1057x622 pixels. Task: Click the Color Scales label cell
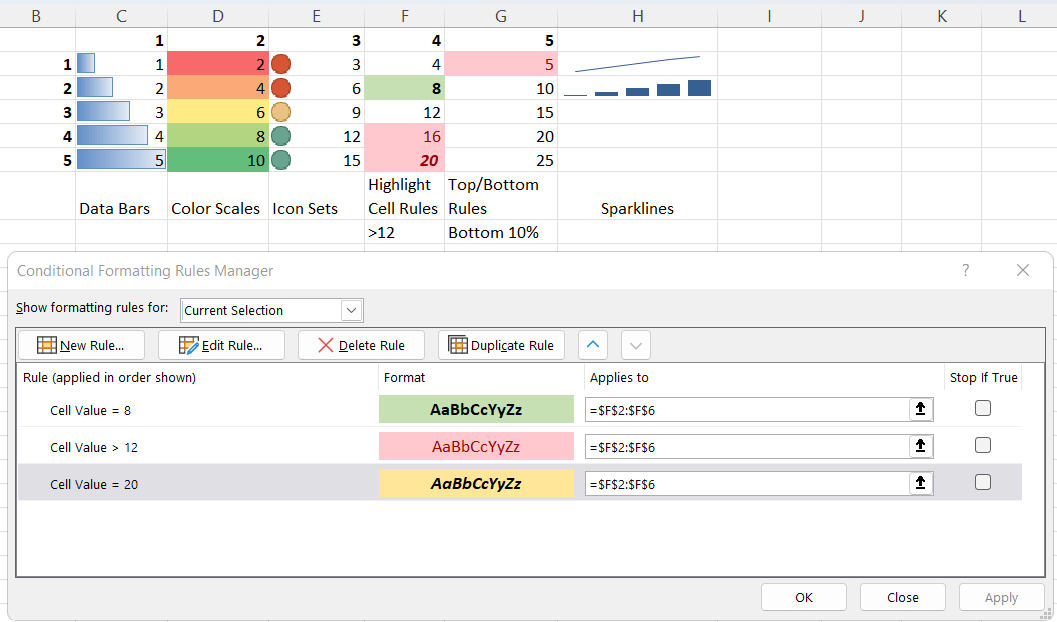click(x=218, y=195)
